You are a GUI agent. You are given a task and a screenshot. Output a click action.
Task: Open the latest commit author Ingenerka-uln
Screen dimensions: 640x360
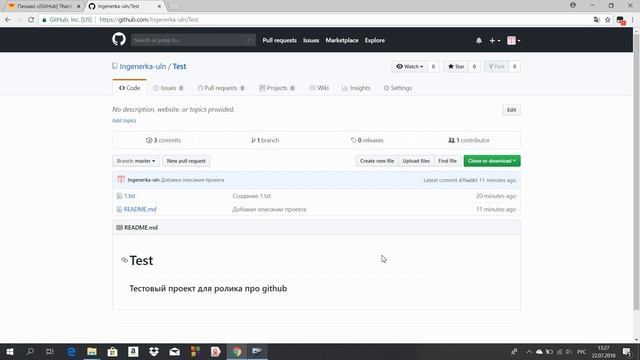[143, 180]
